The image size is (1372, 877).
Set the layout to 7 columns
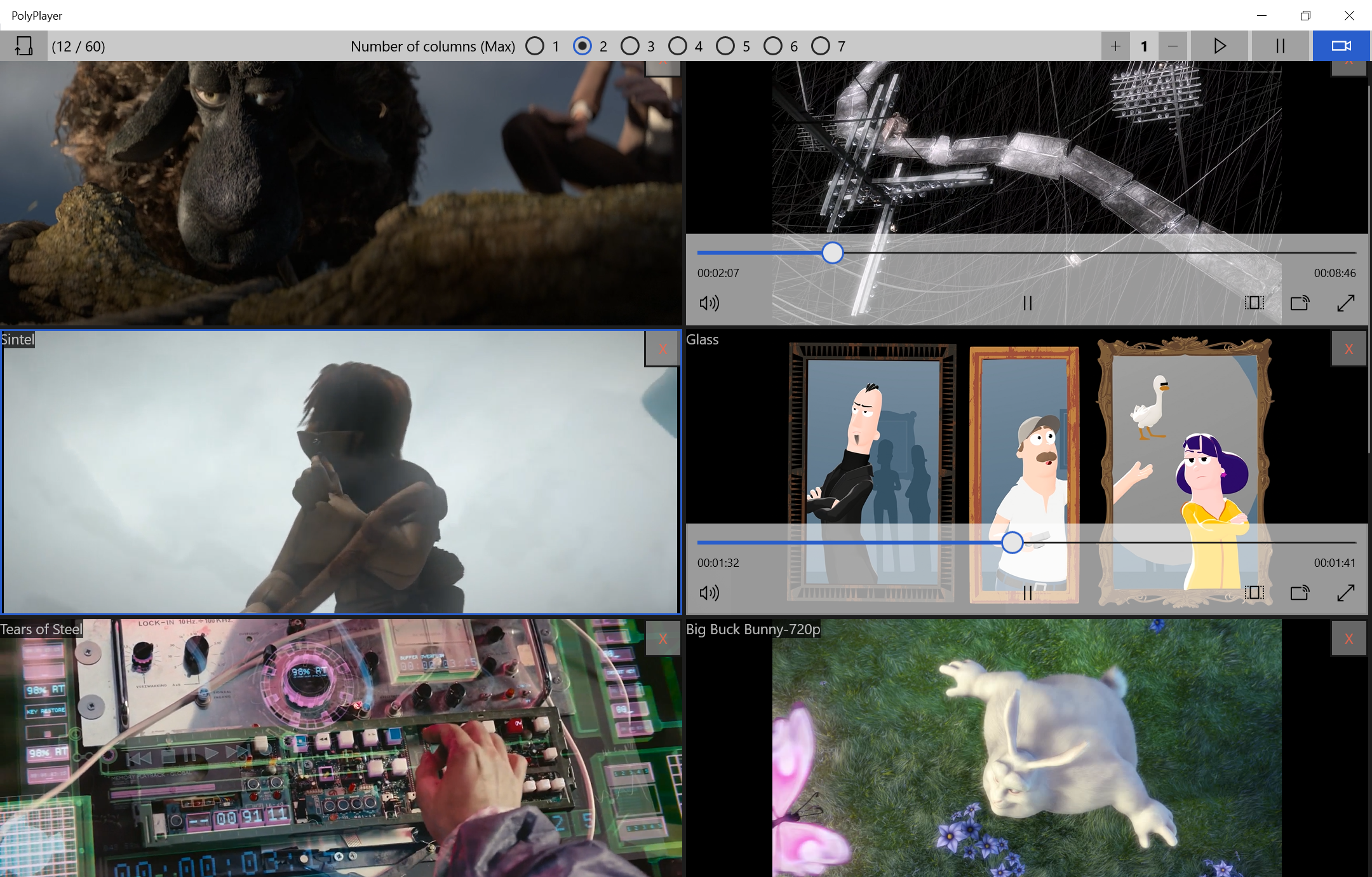821,46
